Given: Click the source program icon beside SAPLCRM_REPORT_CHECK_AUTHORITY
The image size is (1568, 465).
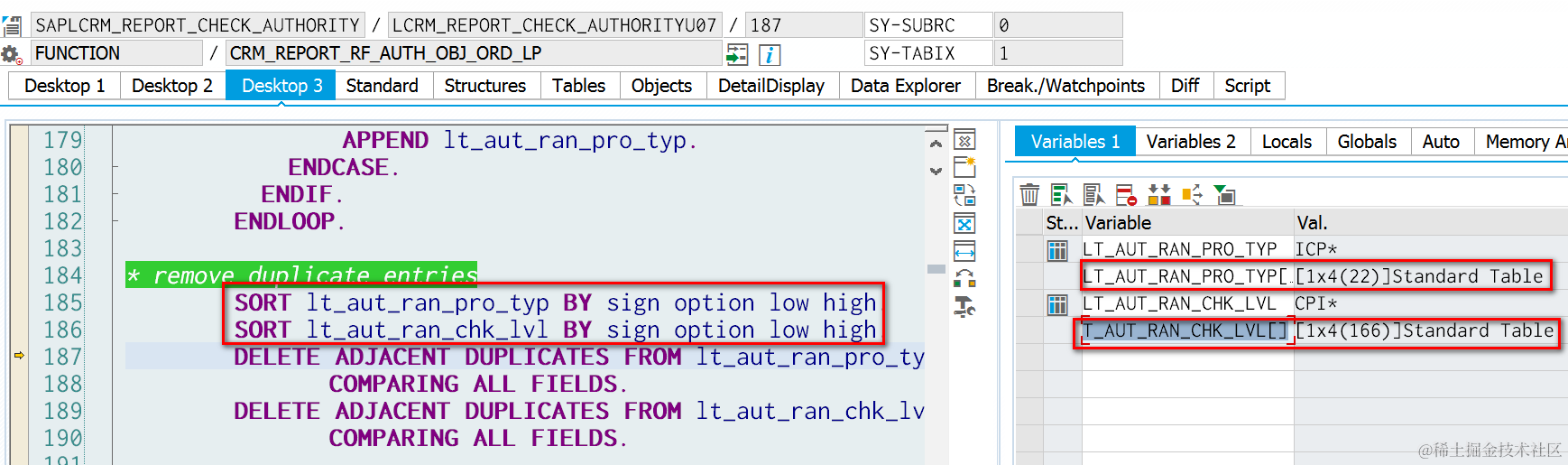Looking at the screenshot, I should coord(12,25).
